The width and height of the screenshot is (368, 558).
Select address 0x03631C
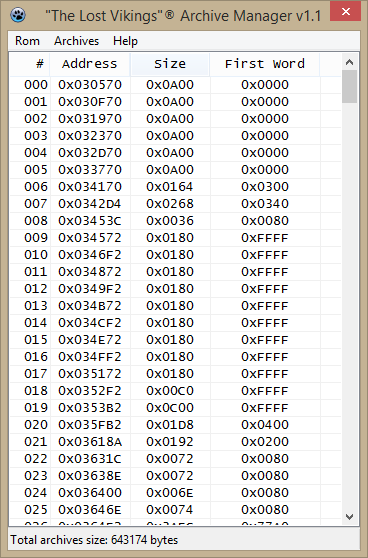(x=90, y=459)
